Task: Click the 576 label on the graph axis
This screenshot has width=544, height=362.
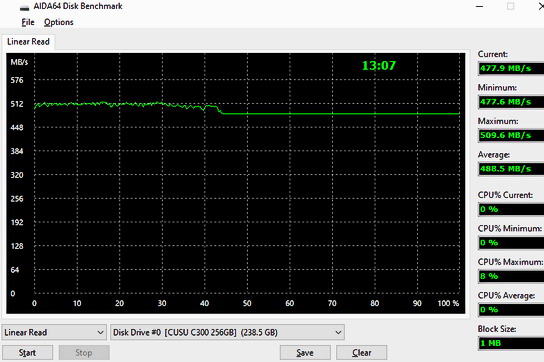Action: (17, 80)
